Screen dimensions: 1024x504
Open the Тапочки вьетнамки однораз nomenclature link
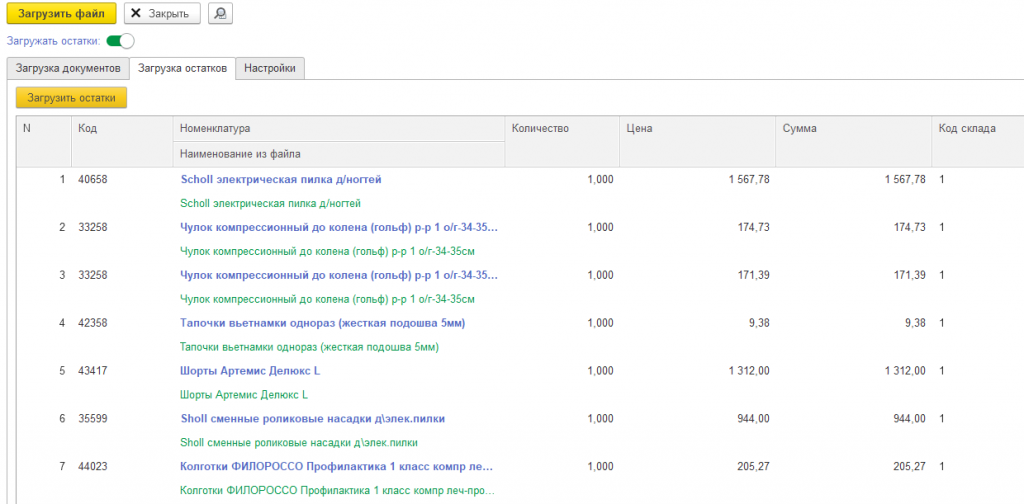click(x=323, y=323)
